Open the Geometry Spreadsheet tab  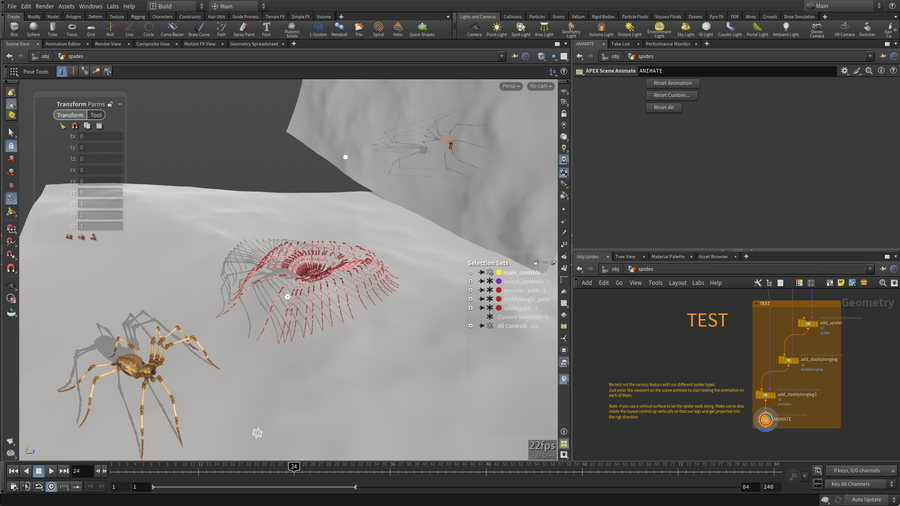tap(254, 44)
